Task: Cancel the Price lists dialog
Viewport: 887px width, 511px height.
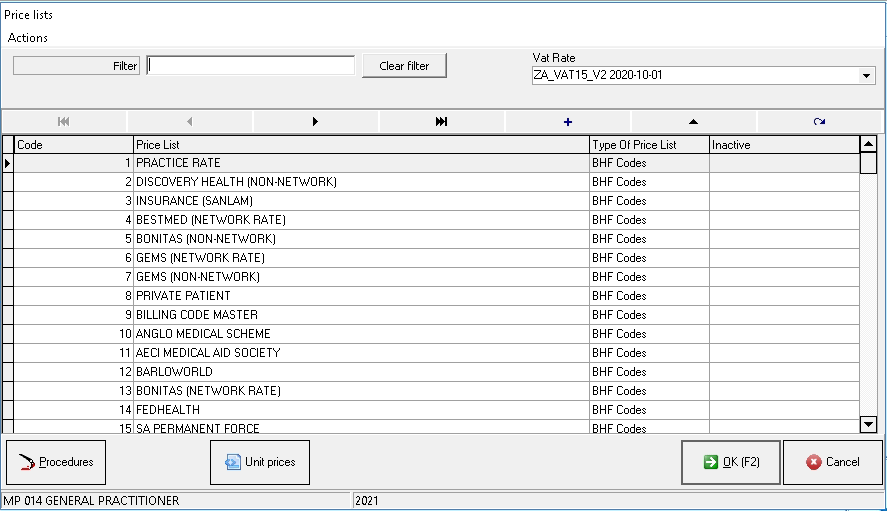Action: coord(832,462)
